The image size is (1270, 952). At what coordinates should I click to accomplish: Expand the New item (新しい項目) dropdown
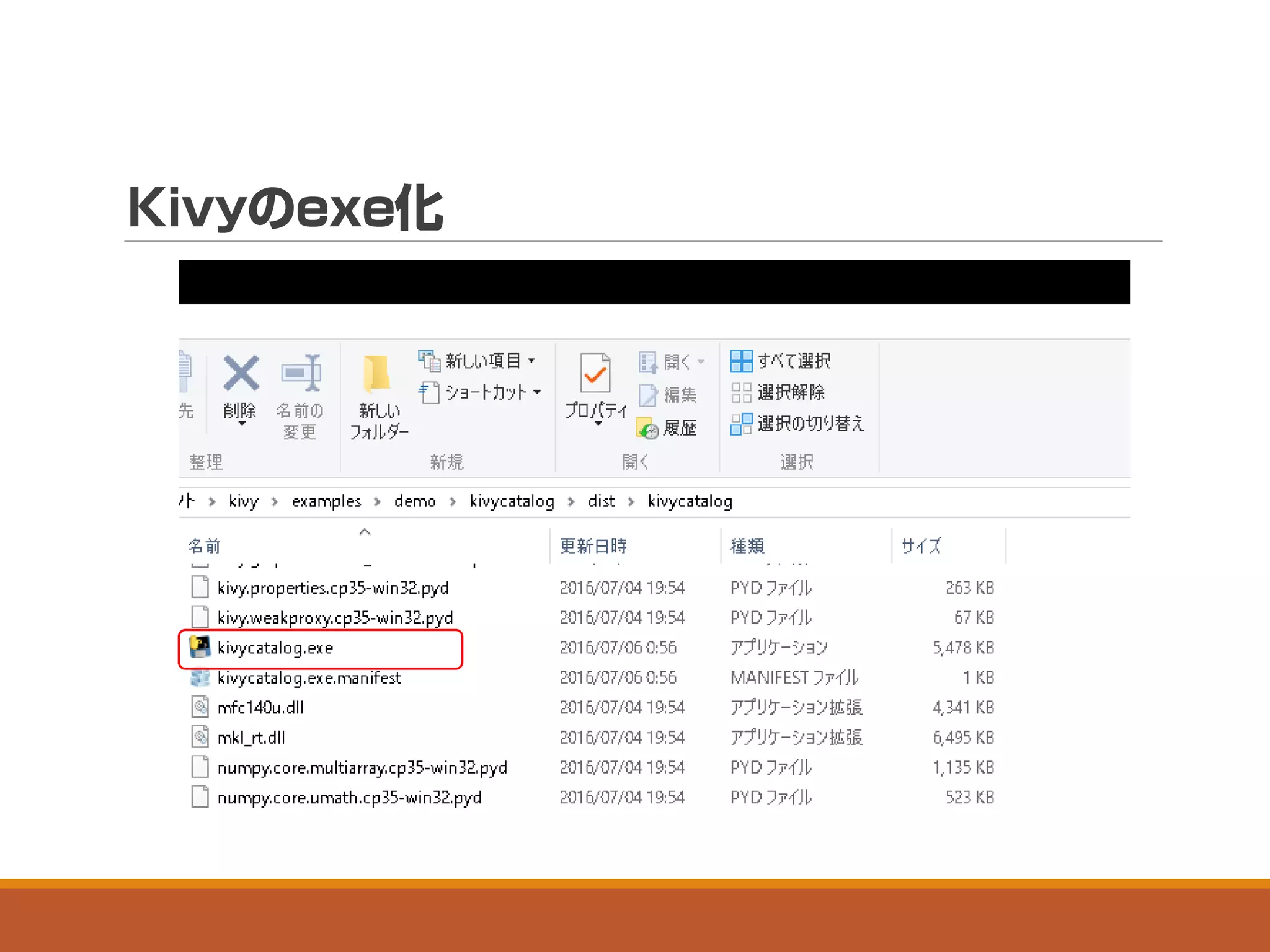coord(531,361)
